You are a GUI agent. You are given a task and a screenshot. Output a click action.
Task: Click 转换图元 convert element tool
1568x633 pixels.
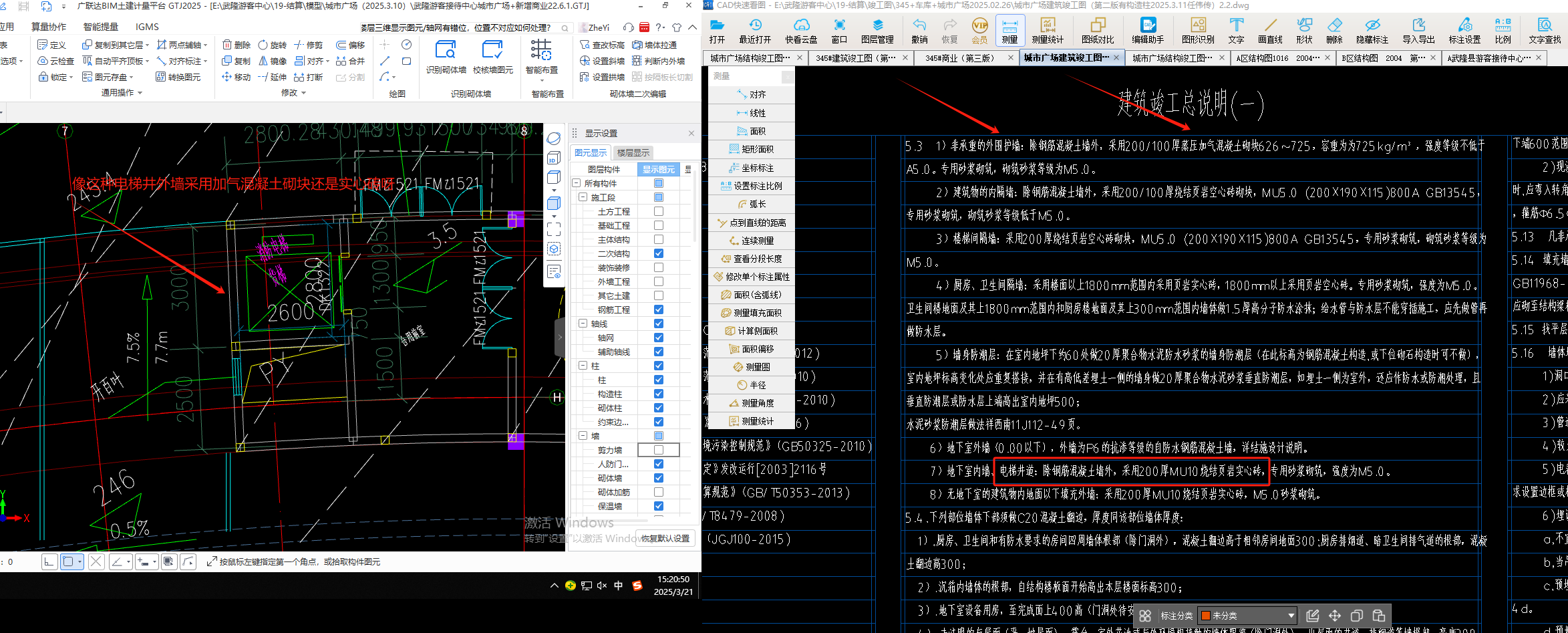[178, 77]
